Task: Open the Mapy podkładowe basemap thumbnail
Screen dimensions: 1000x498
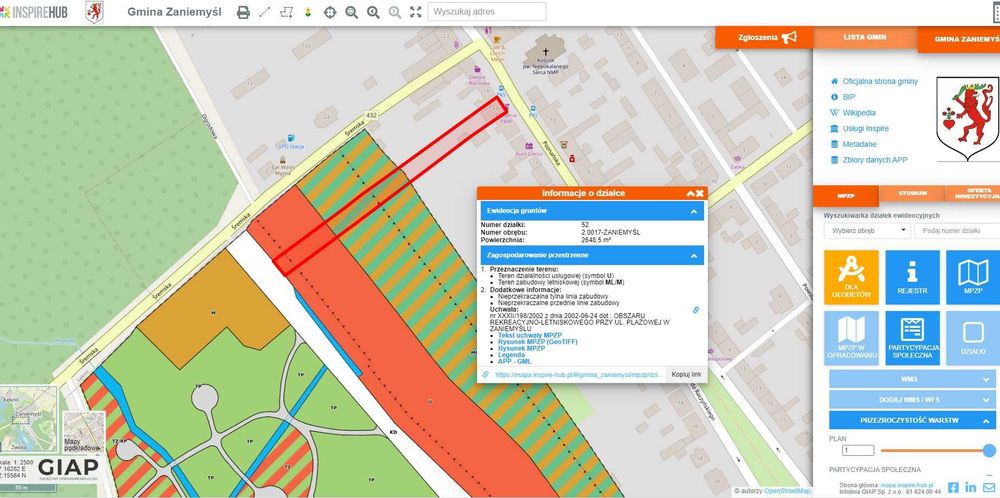Action: (84, 432)
